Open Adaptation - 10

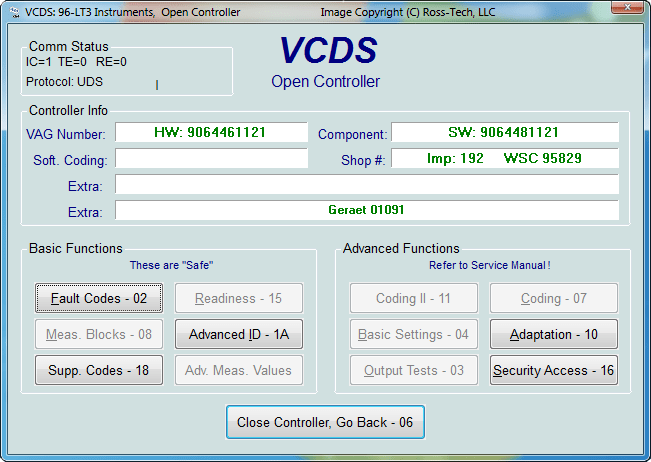tap(553, 334)
